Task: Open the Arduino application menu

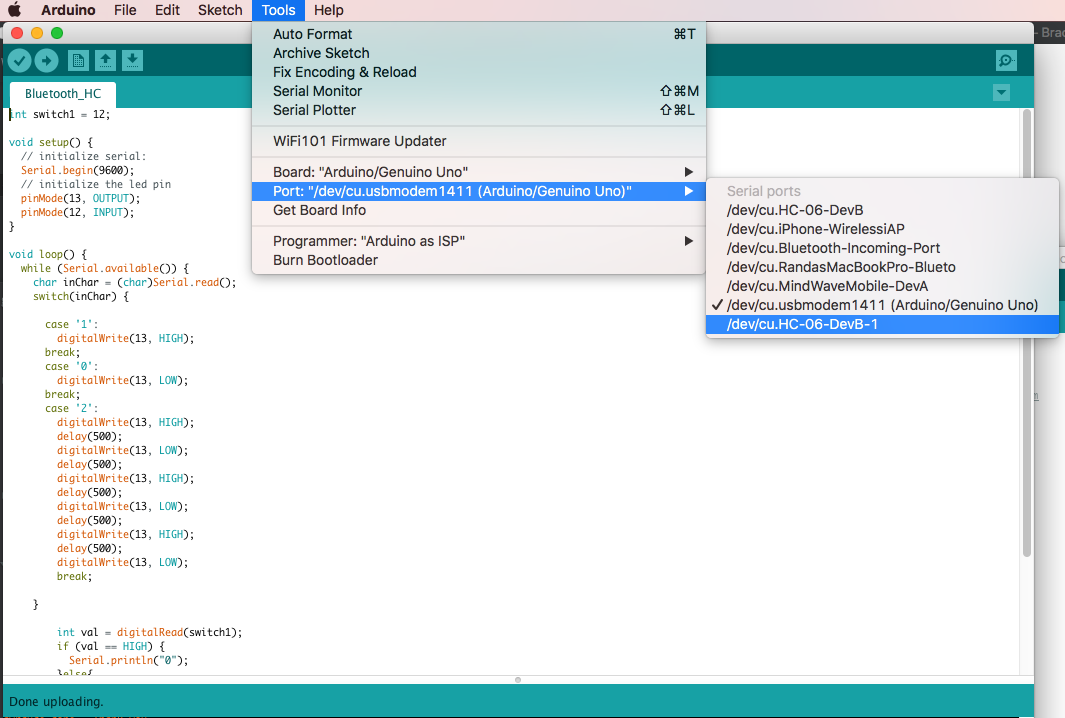Action: pos(68,10)
